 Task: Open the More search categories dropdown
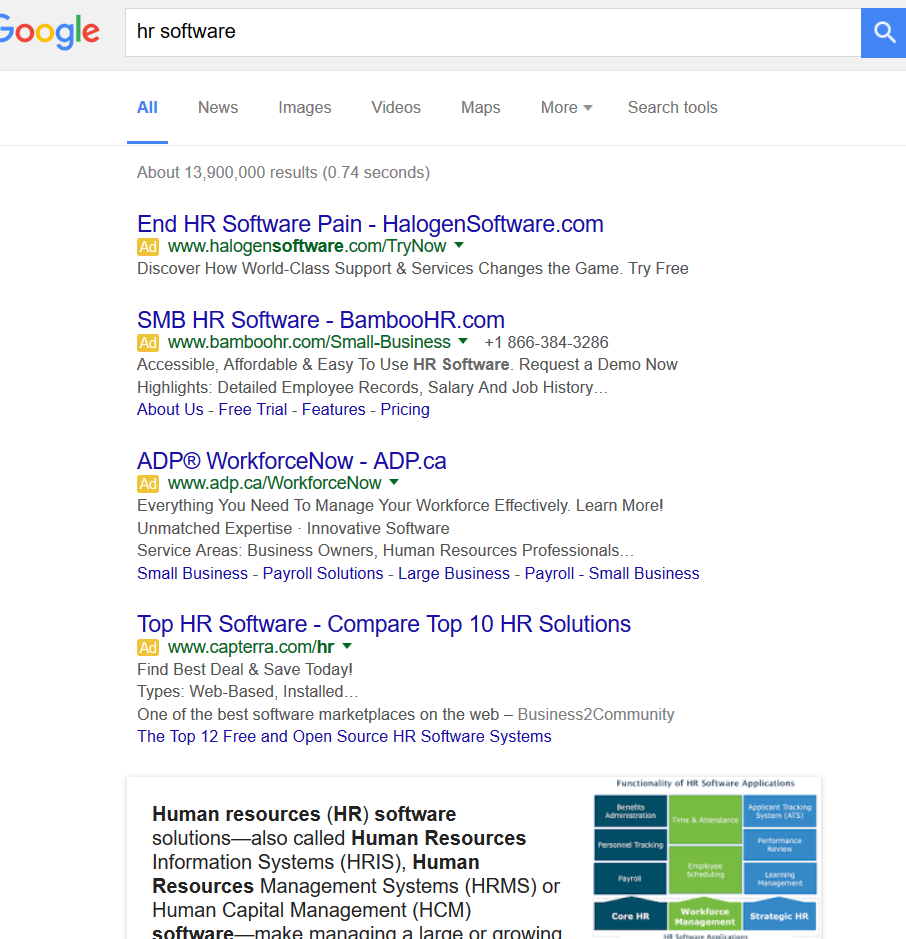click(x=566, y=108)
